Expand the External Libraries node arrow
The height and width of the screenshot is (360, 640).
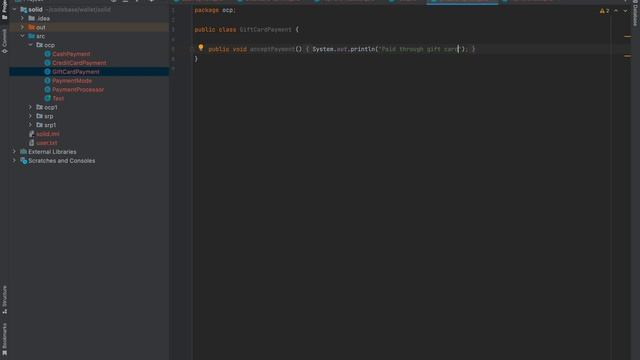(14, 152)
